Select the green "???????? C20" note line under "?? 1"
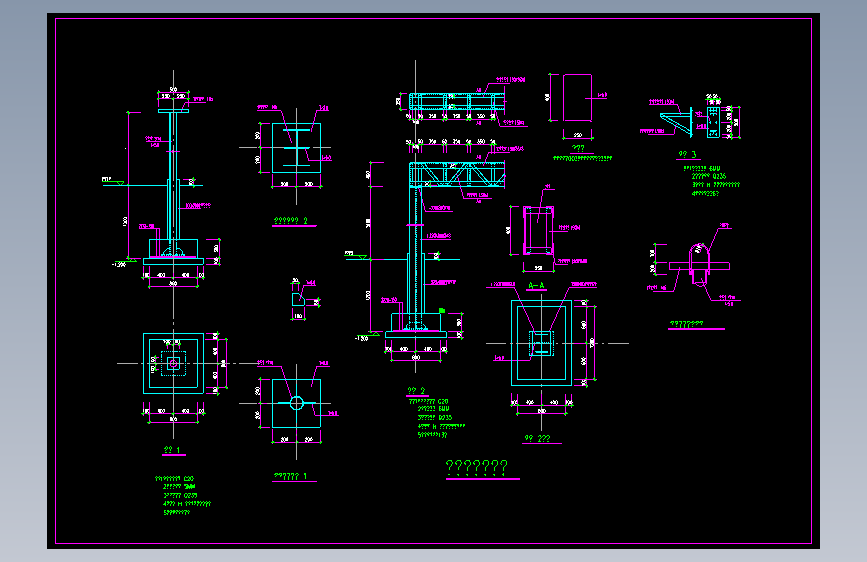This screenshot has width=867, height=562. click(x=175, y=478)
